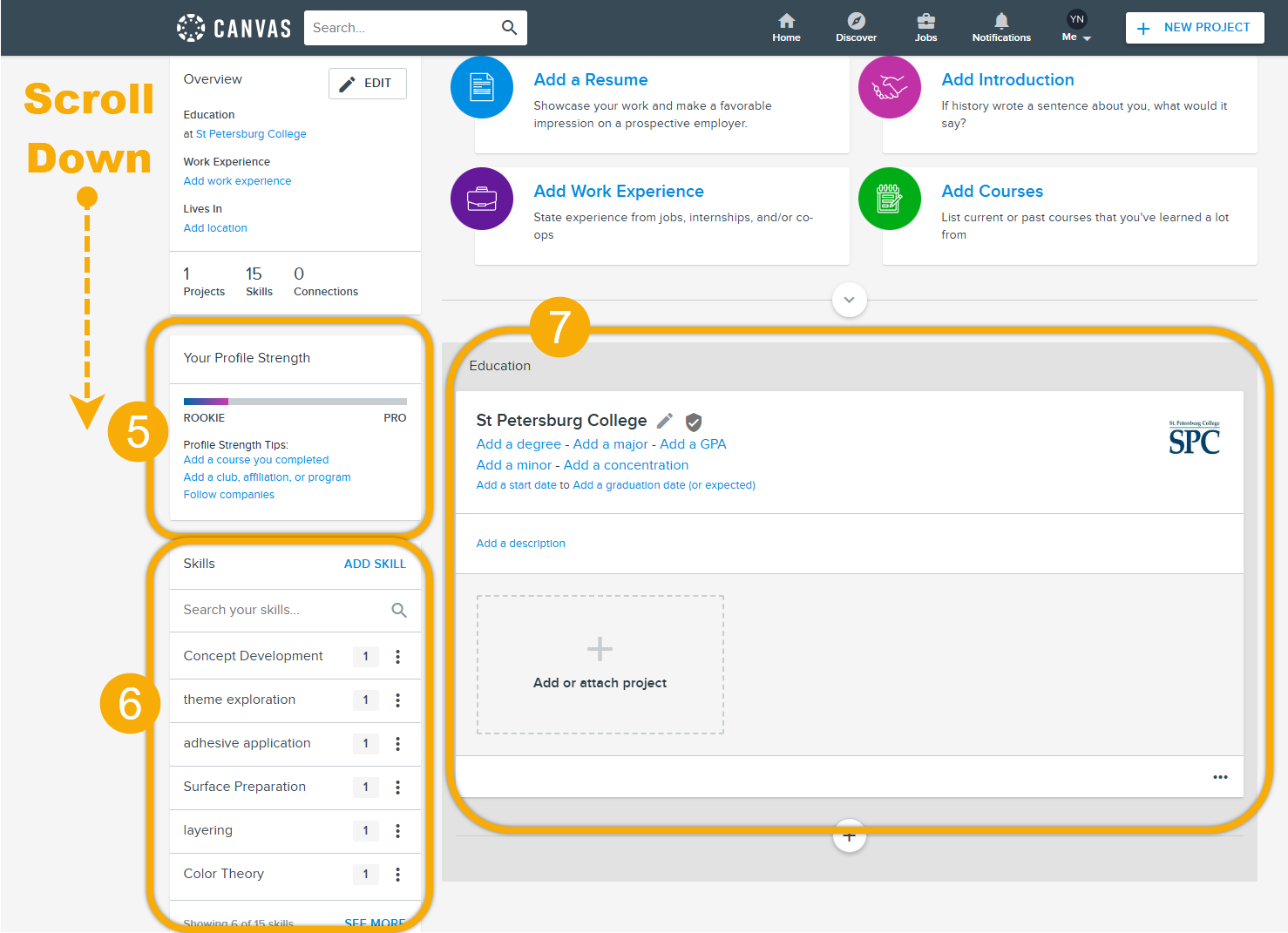Click the Add or attach project box
Image resolution: width=1288 pixels, height=933 pixels.
tap(600, 665)
